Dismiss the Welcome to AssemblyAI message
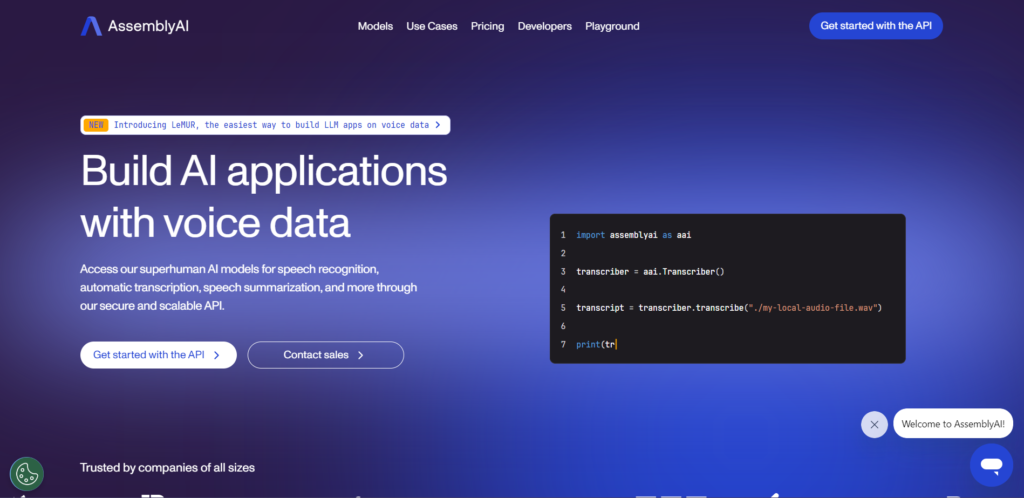 (x=874, y=424)
